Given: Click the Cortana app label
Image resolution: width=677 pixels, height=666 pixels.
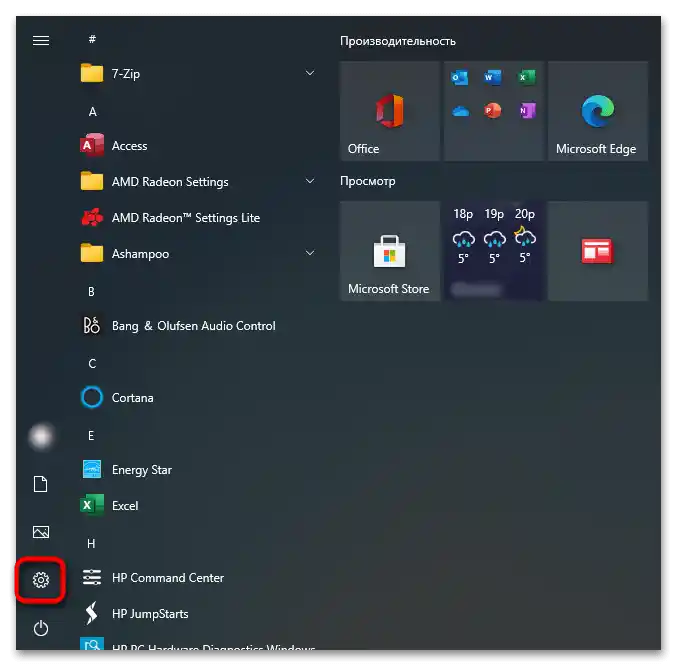Looking at the screenshot, I should 133,398.
